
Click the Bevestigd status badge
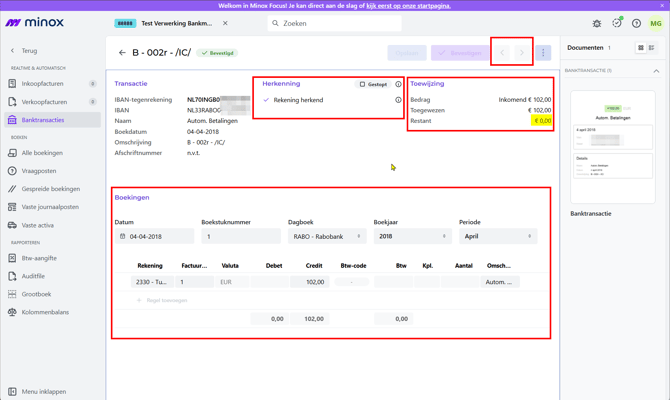[217, 53]
